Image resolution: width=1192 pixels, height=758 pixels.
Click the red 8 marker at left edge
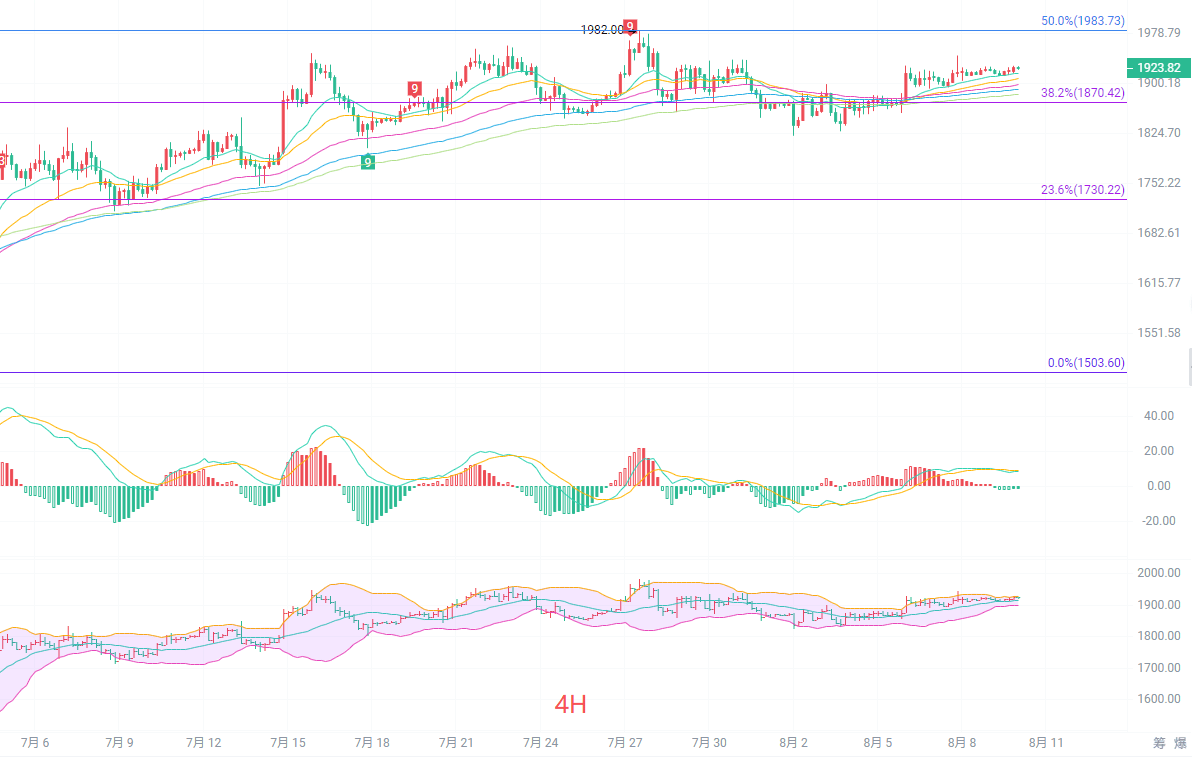click(2, 160)
